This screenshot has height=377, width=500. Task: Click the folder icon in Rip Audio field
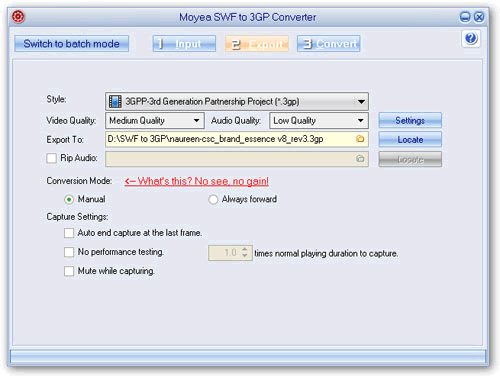point(360,159)
